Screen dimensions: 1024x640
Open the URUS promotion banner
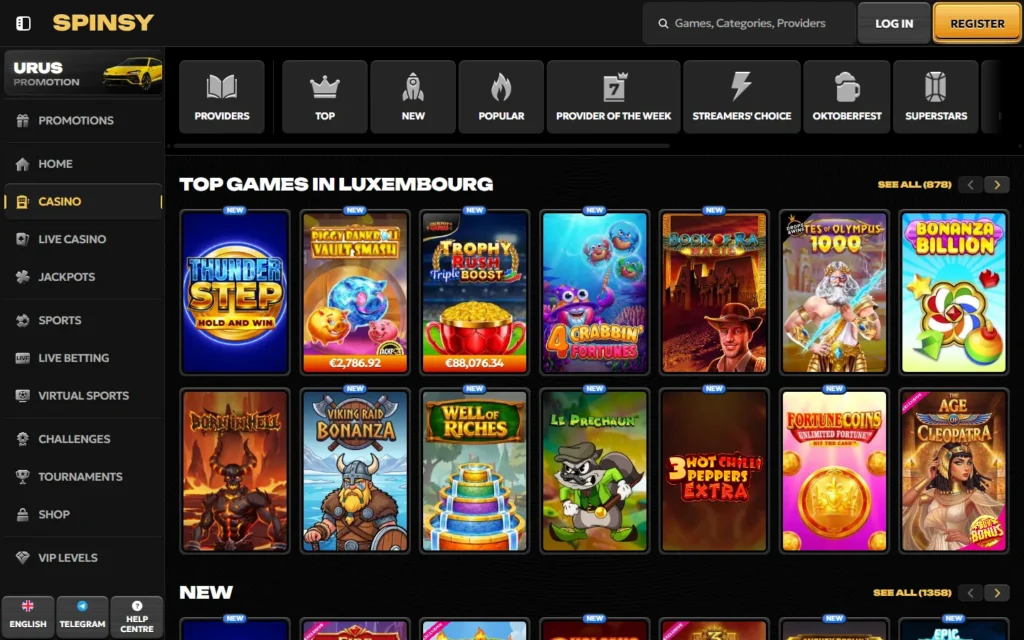[83, 72]
